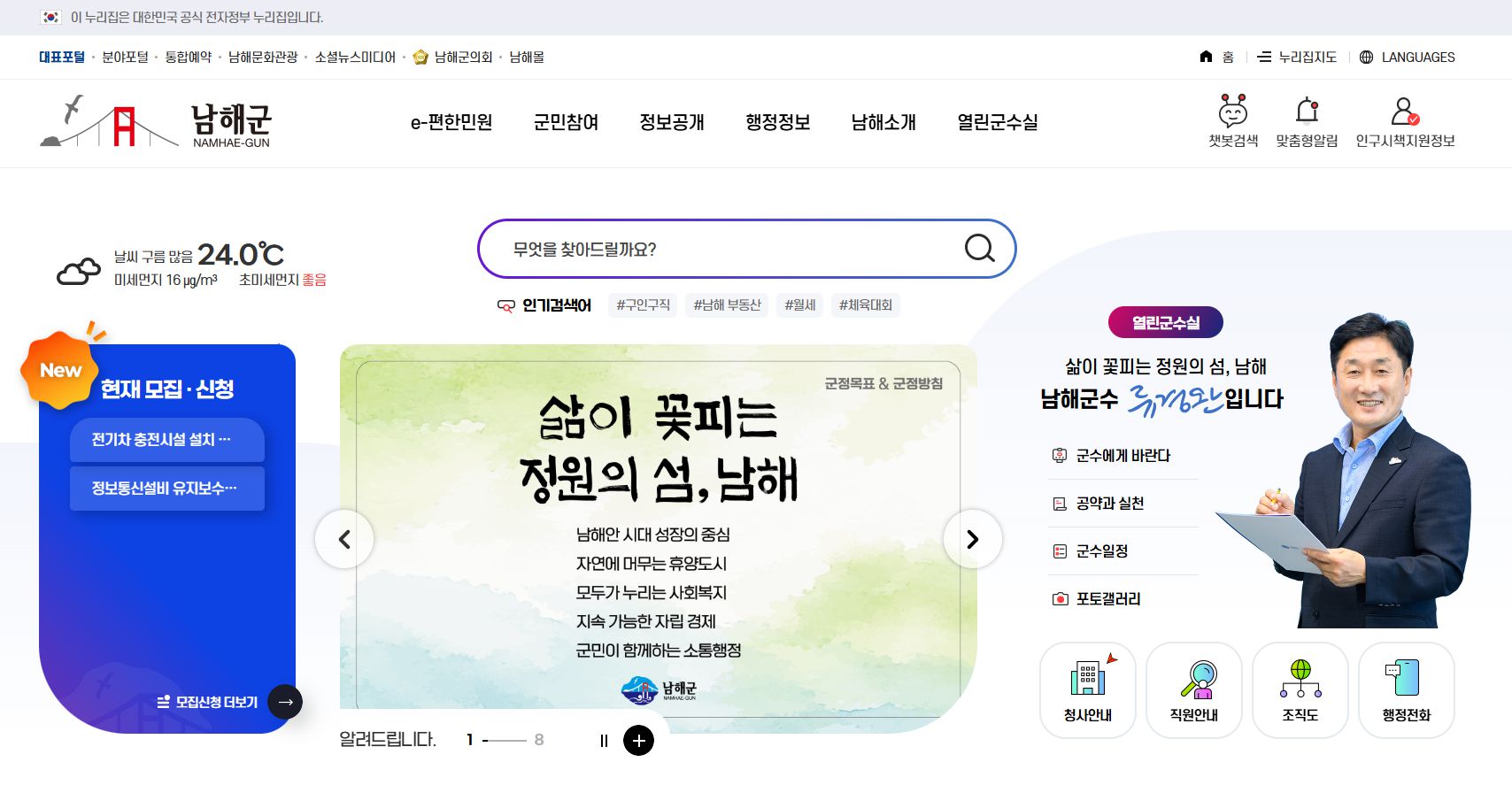Open the 군민참여 menu
Viewport: 1512px width, 793px height.
pos(567,122)
